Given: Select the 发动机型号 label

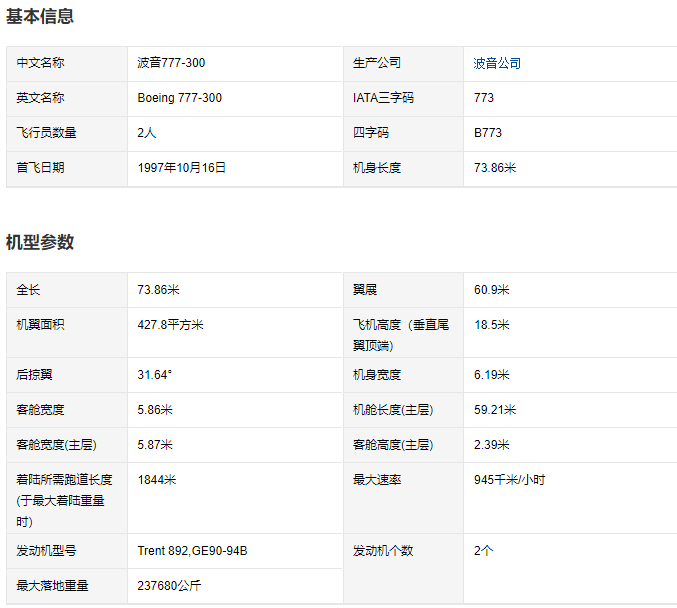Looking at the screenshot, I should pyautogui.click(x=46, y=551).
